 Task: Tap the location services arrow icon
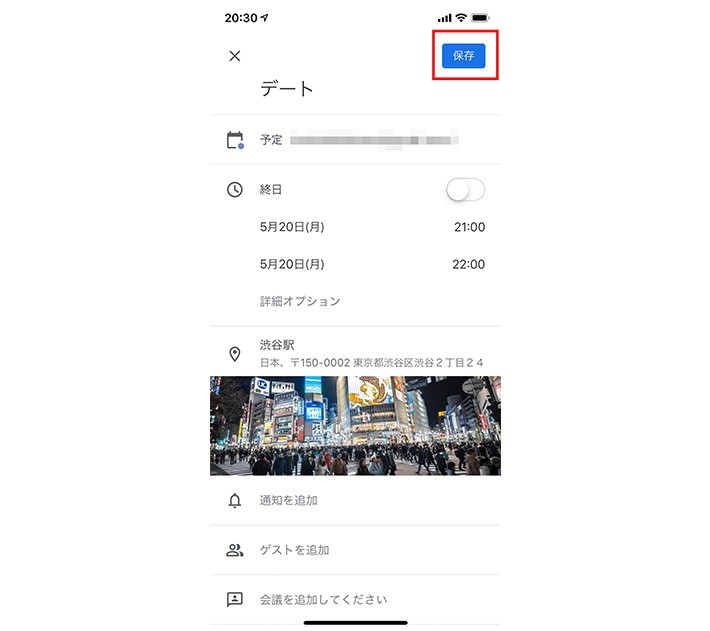coord(264,18)
